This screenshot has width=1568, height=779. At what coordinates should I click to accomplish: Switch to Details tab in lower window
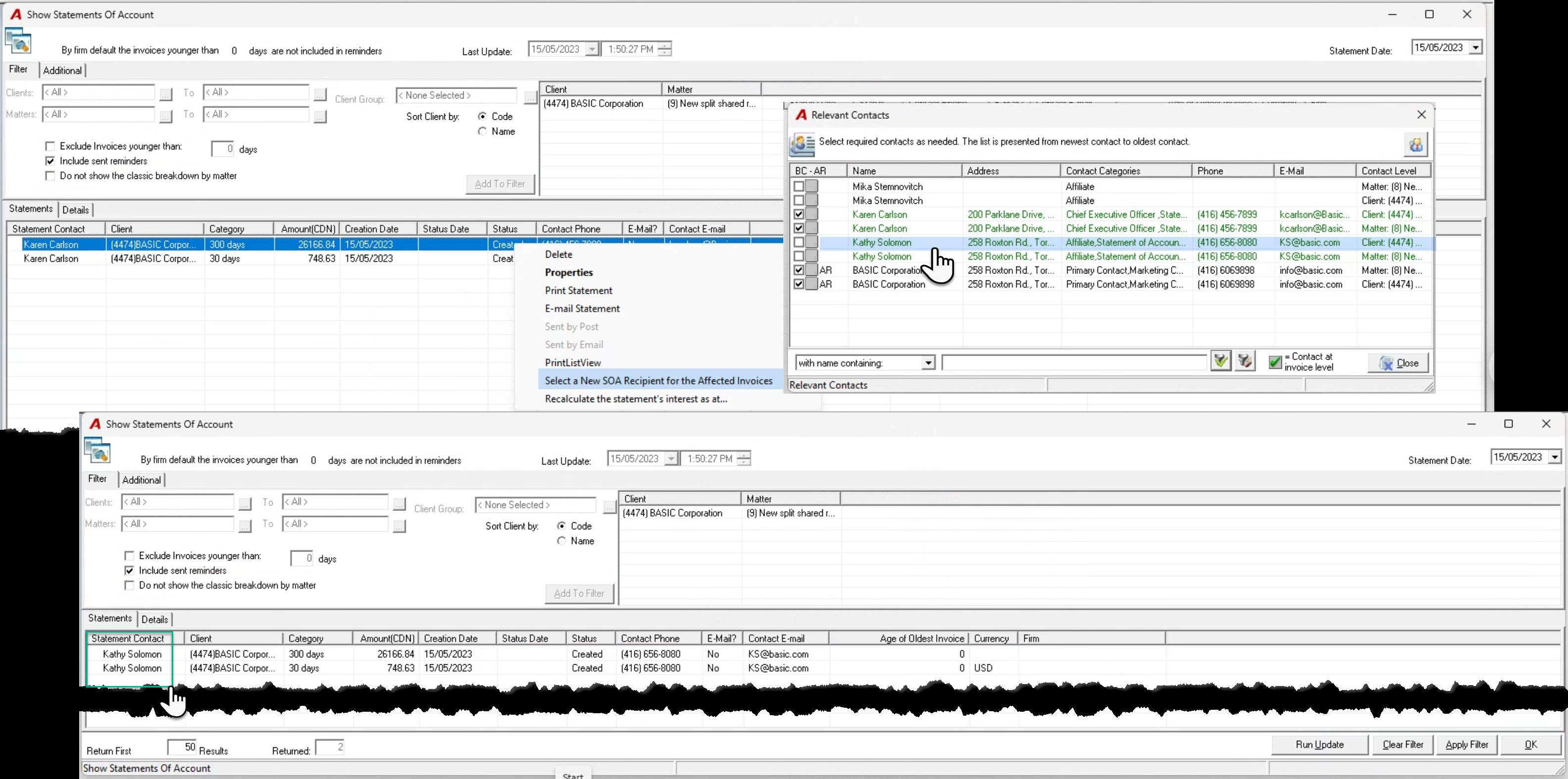[x=154, y=619]
